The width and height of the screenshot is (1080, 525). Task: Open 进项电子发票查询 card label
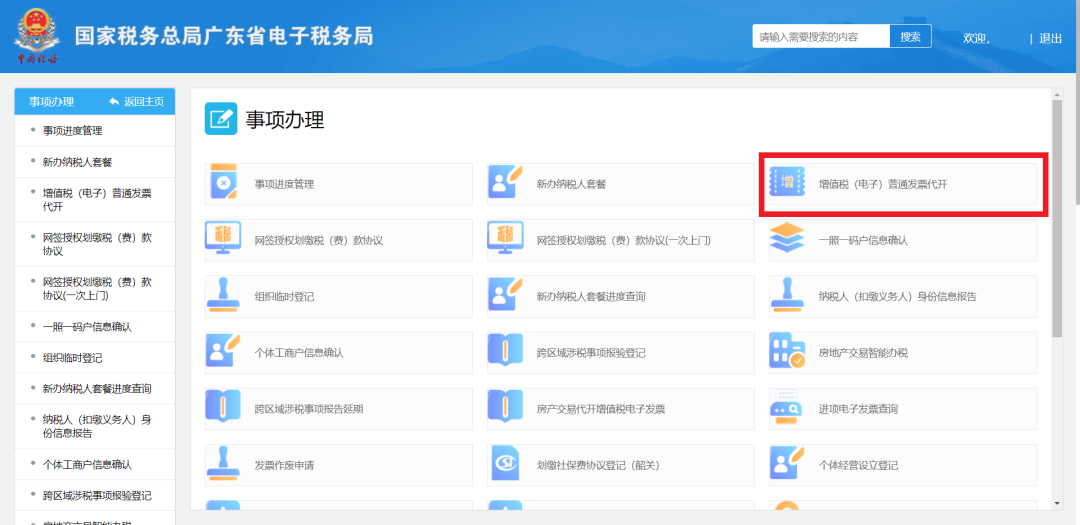858,409
